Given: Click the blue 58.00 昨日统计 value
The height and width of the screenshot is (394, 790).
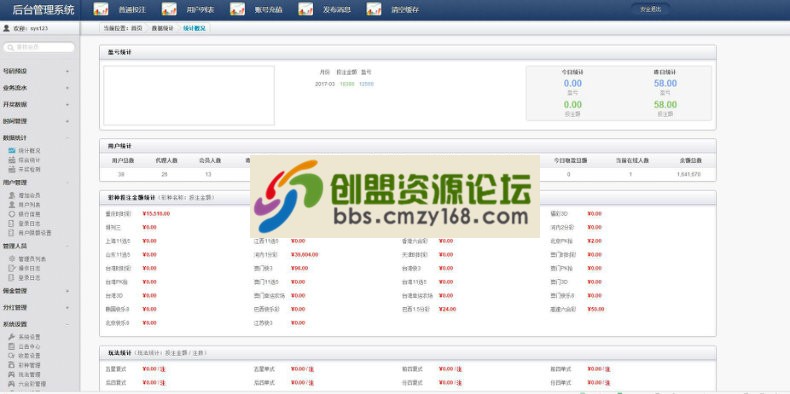Looking at the screenshot, I should pos(665,84).
